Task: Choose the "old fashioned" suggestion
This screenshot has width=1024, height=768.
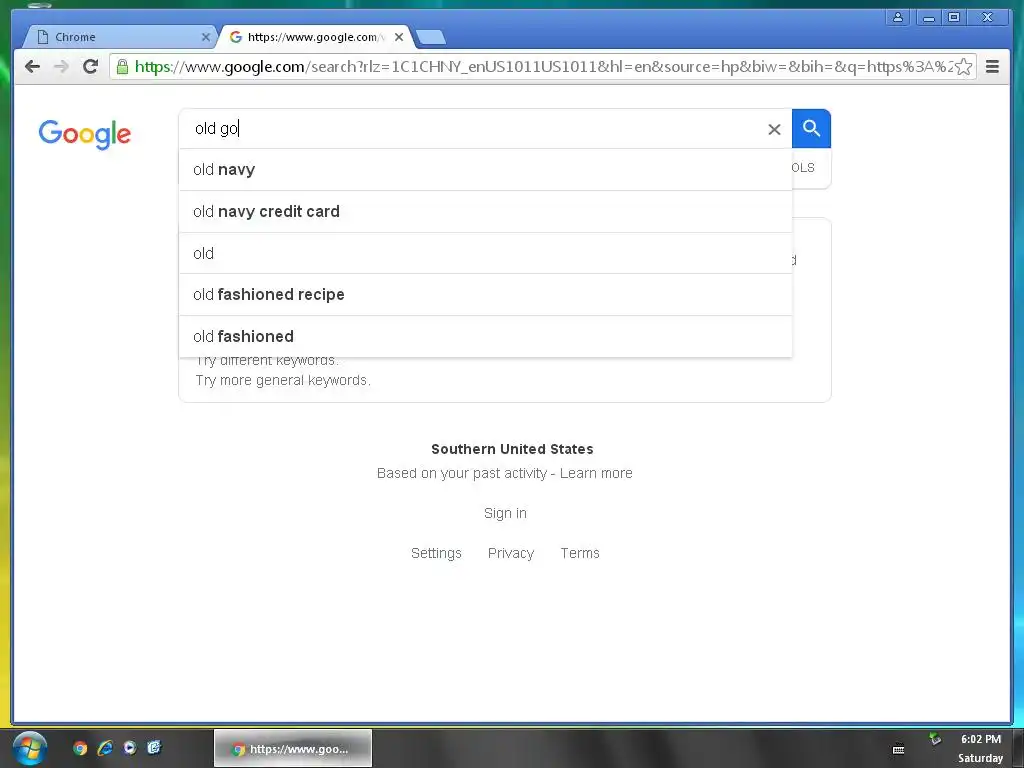Action: click(x=485, y=336)
